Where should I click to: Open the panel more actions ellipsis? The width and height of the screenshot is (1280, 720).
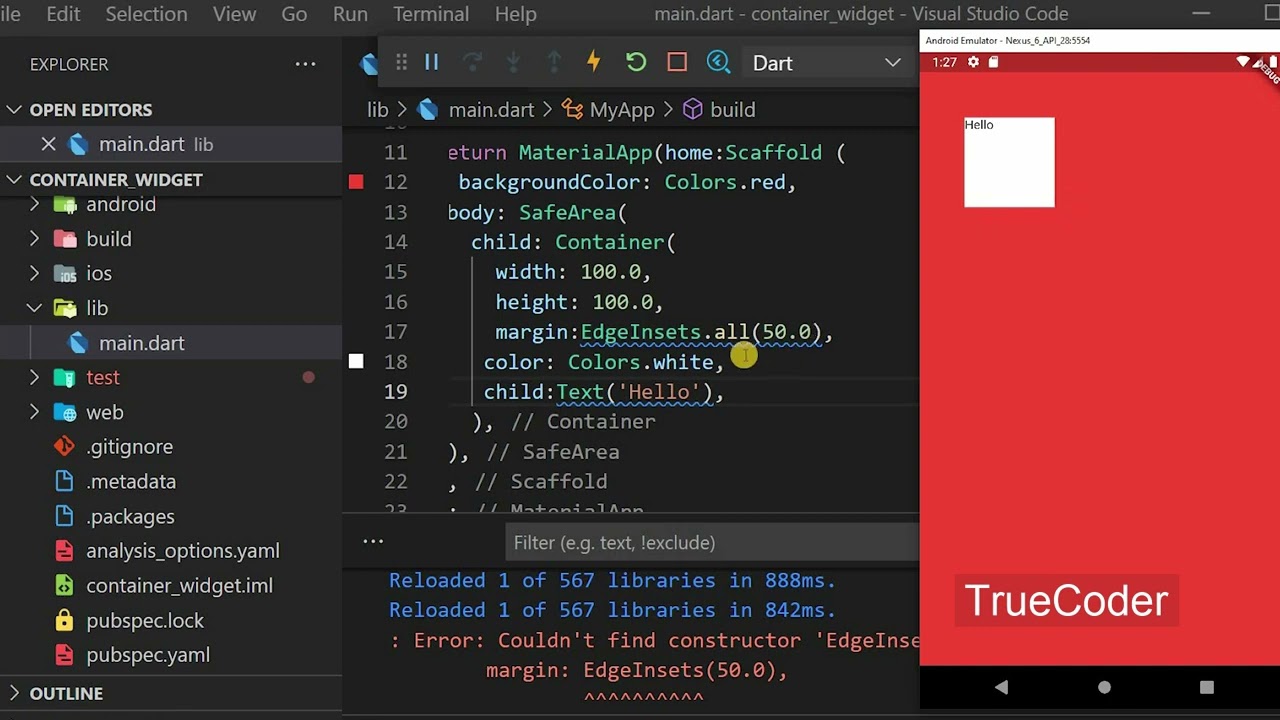pos(373,541)
